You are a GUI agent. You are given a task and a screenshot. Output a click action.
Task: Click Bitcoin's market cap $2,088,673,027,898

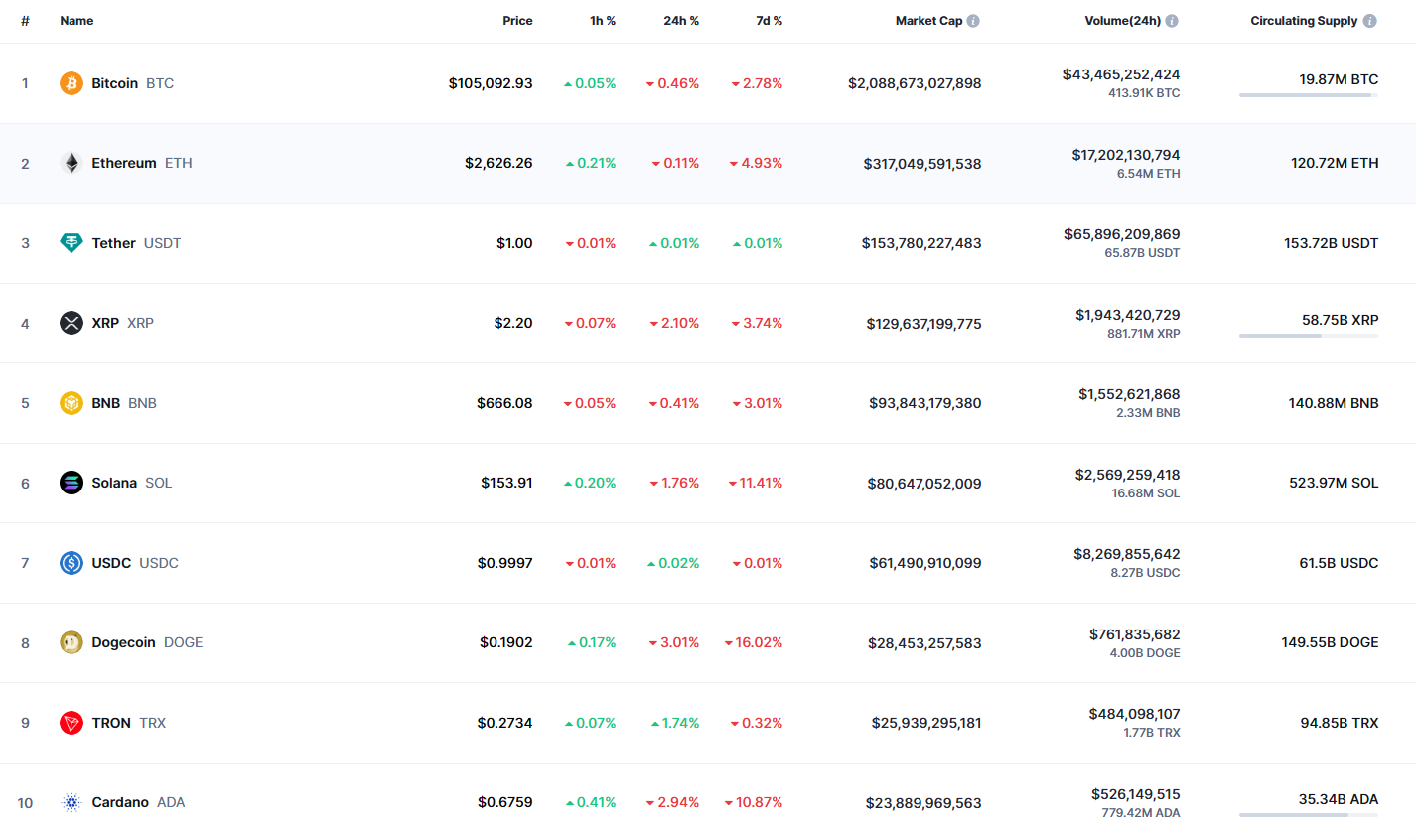[x=915, y=83]
